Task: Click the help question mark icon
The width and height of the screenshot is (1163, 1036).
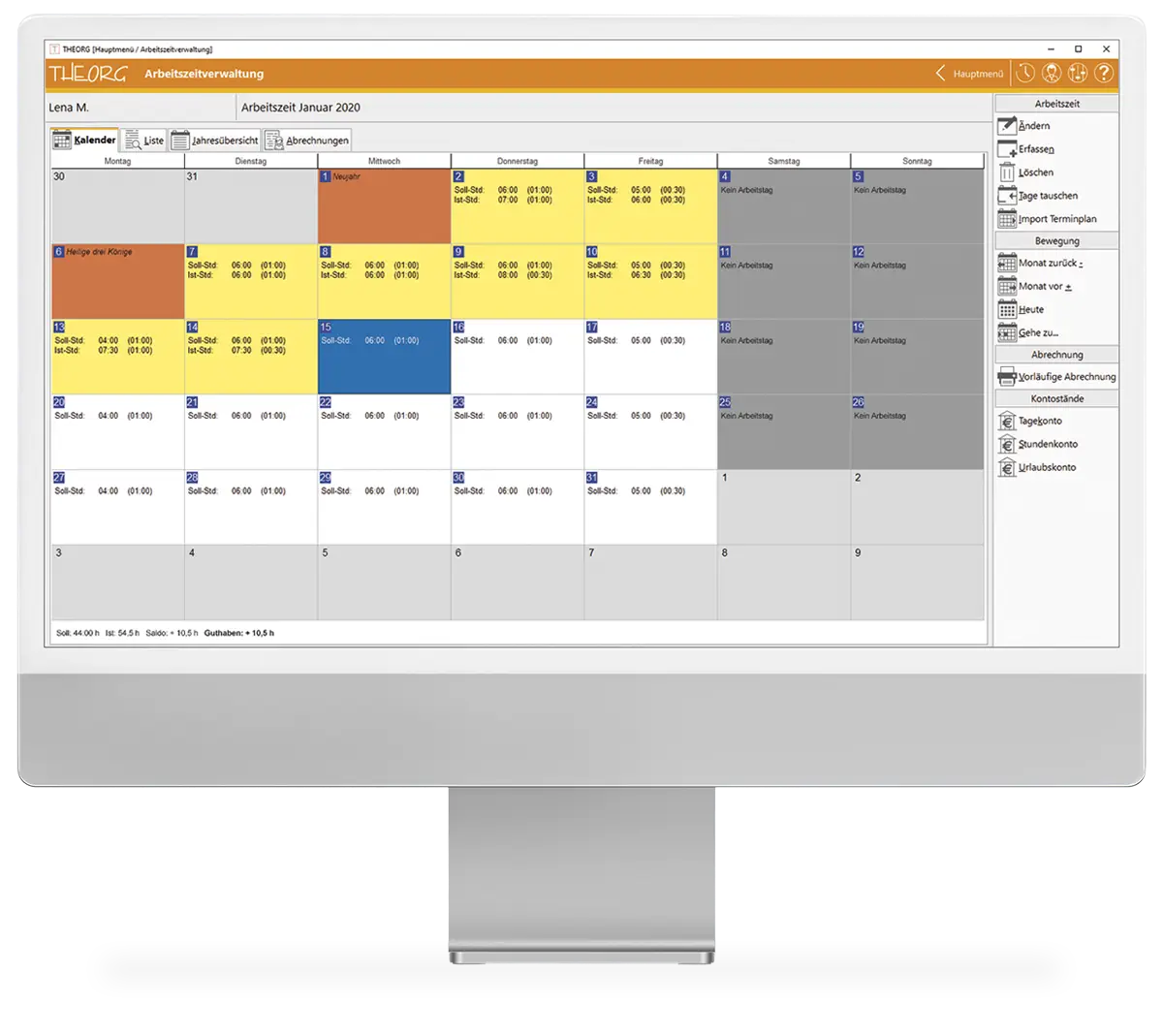Action: (1103, 74)
